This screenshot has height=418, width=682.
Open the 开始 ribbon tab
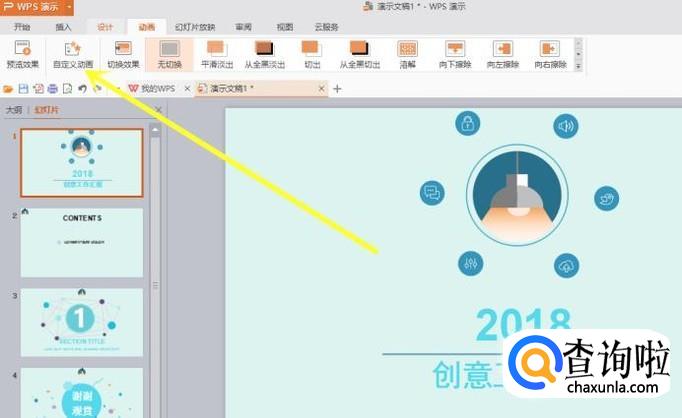tap(22, 27)
